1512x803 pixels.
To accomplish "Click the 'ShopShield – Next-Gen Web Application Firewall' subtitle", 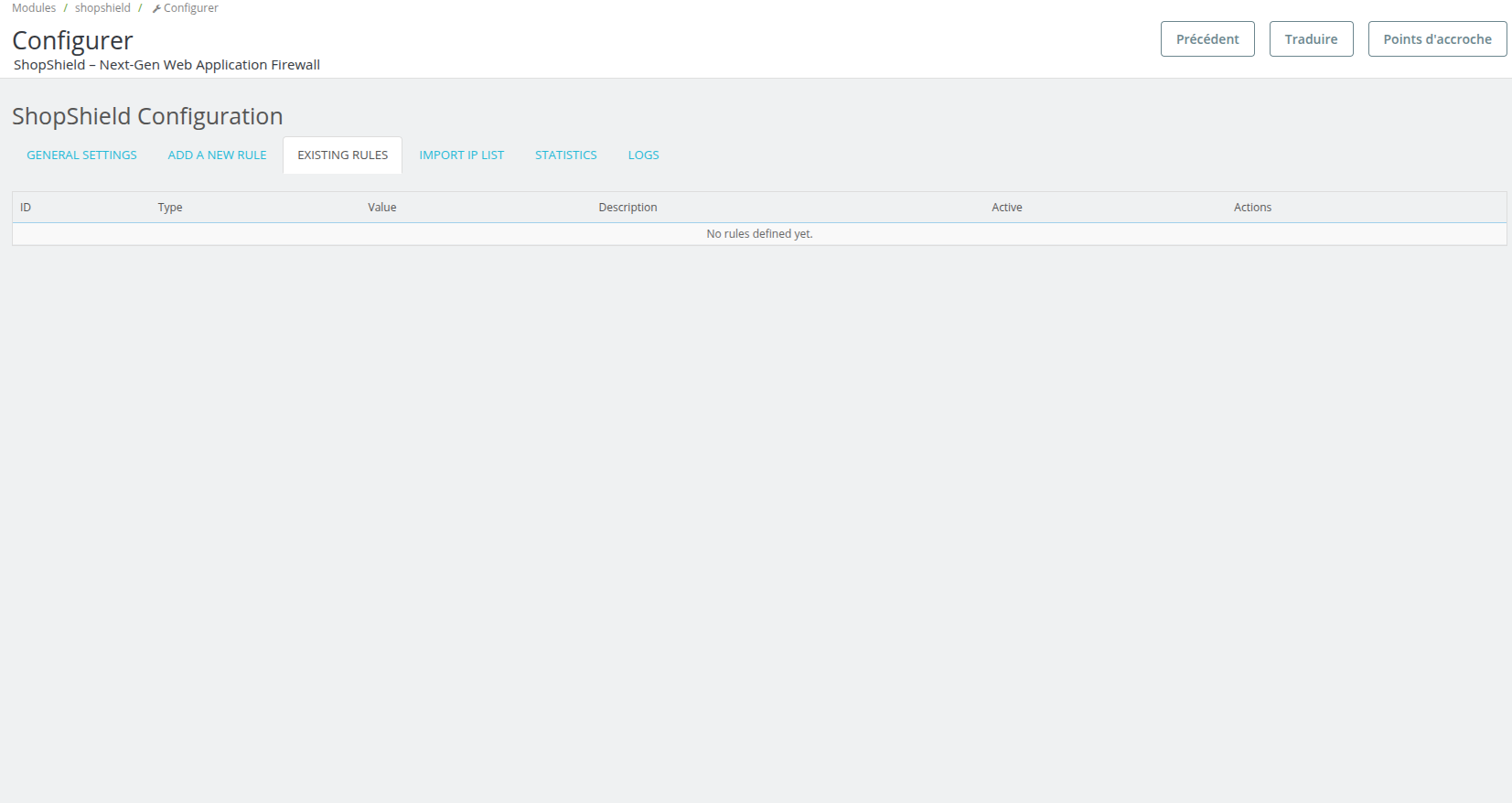I will 166,65.
